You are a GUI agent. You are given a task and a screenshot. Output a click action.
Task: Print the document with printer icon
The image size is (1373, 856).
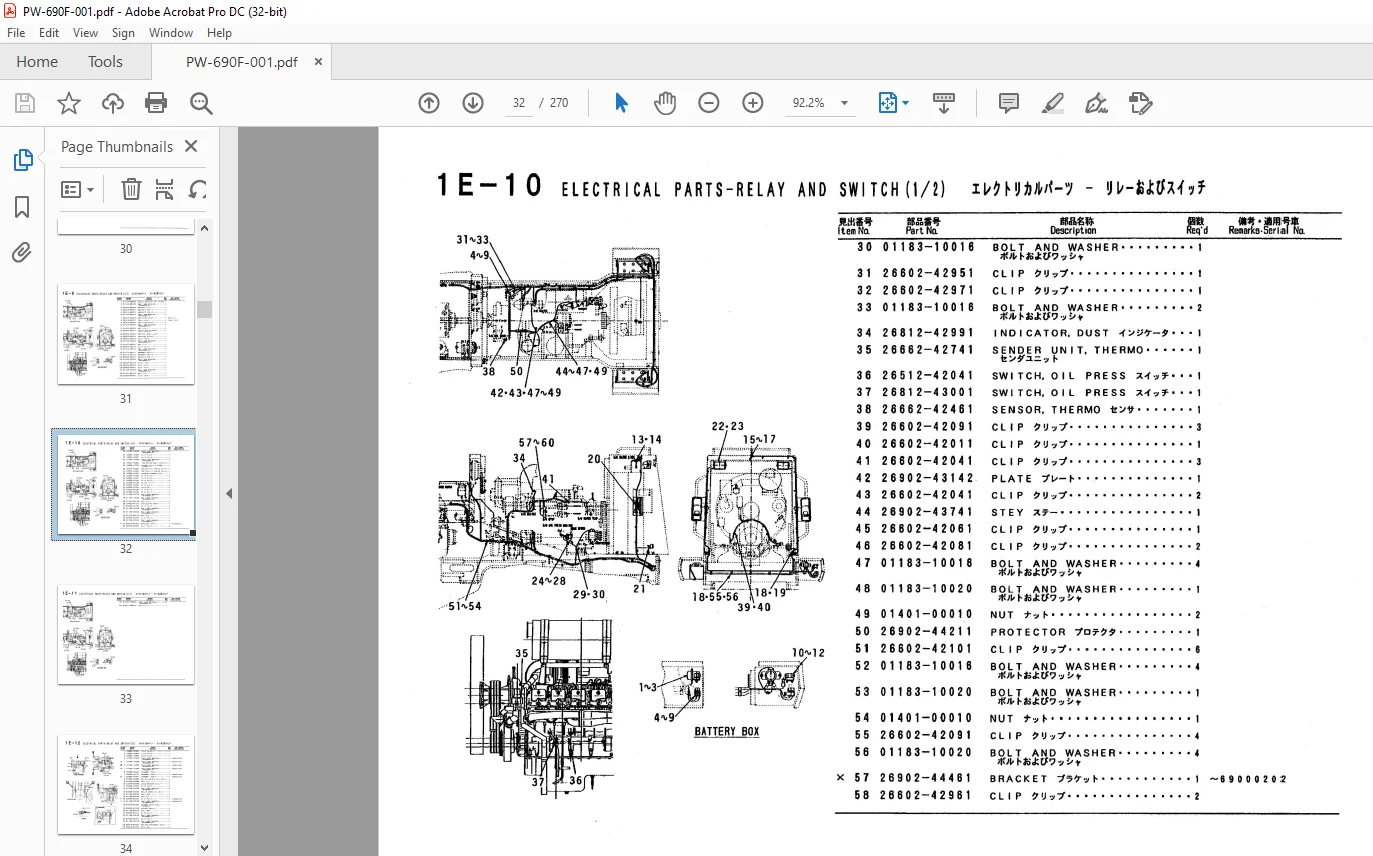(x=156, y=103)
